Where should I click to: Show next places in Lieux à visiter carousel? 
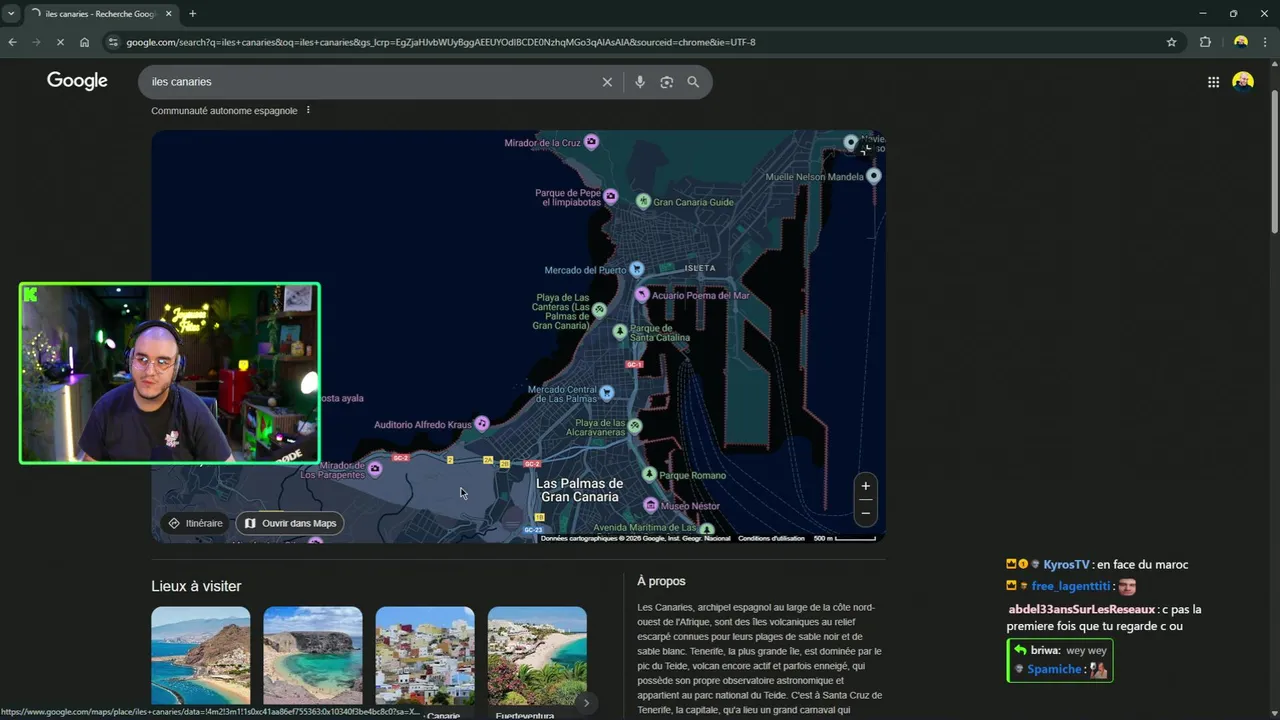pyautogui.click(x=586, y=703)
